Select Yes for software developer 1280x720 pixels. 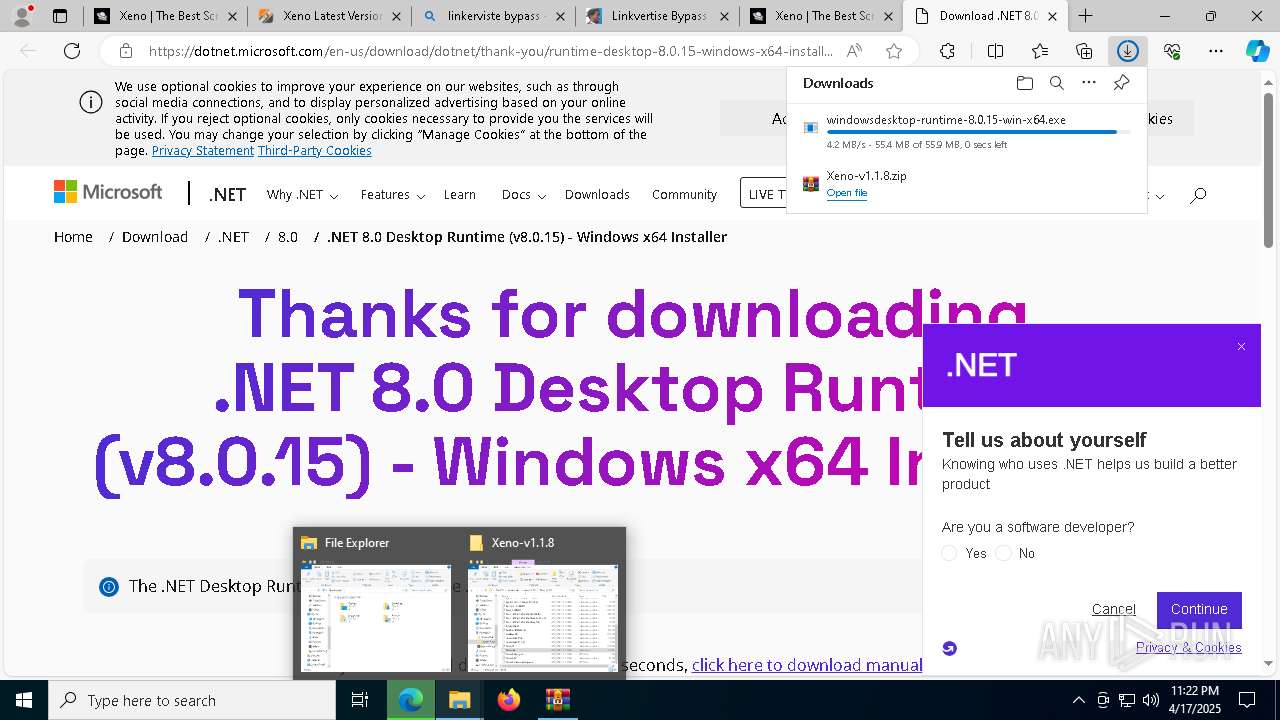click(949, 553)
